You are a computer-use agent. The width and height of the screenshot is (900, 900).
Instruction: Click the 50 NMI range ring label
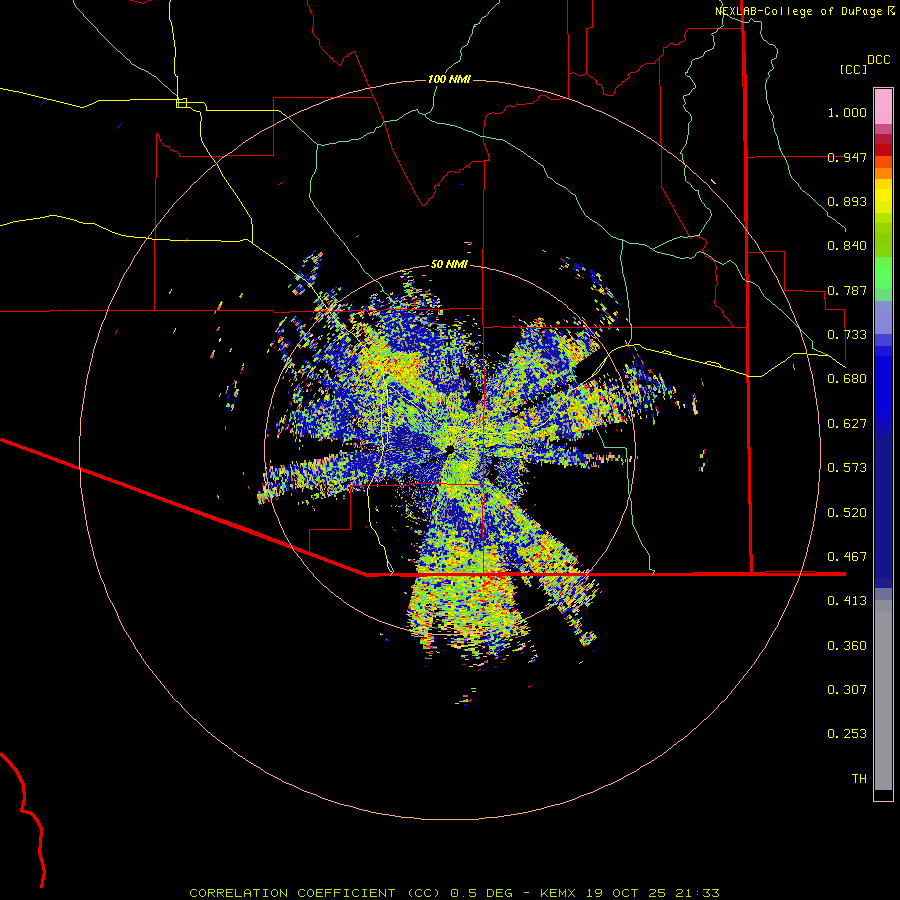449,265
